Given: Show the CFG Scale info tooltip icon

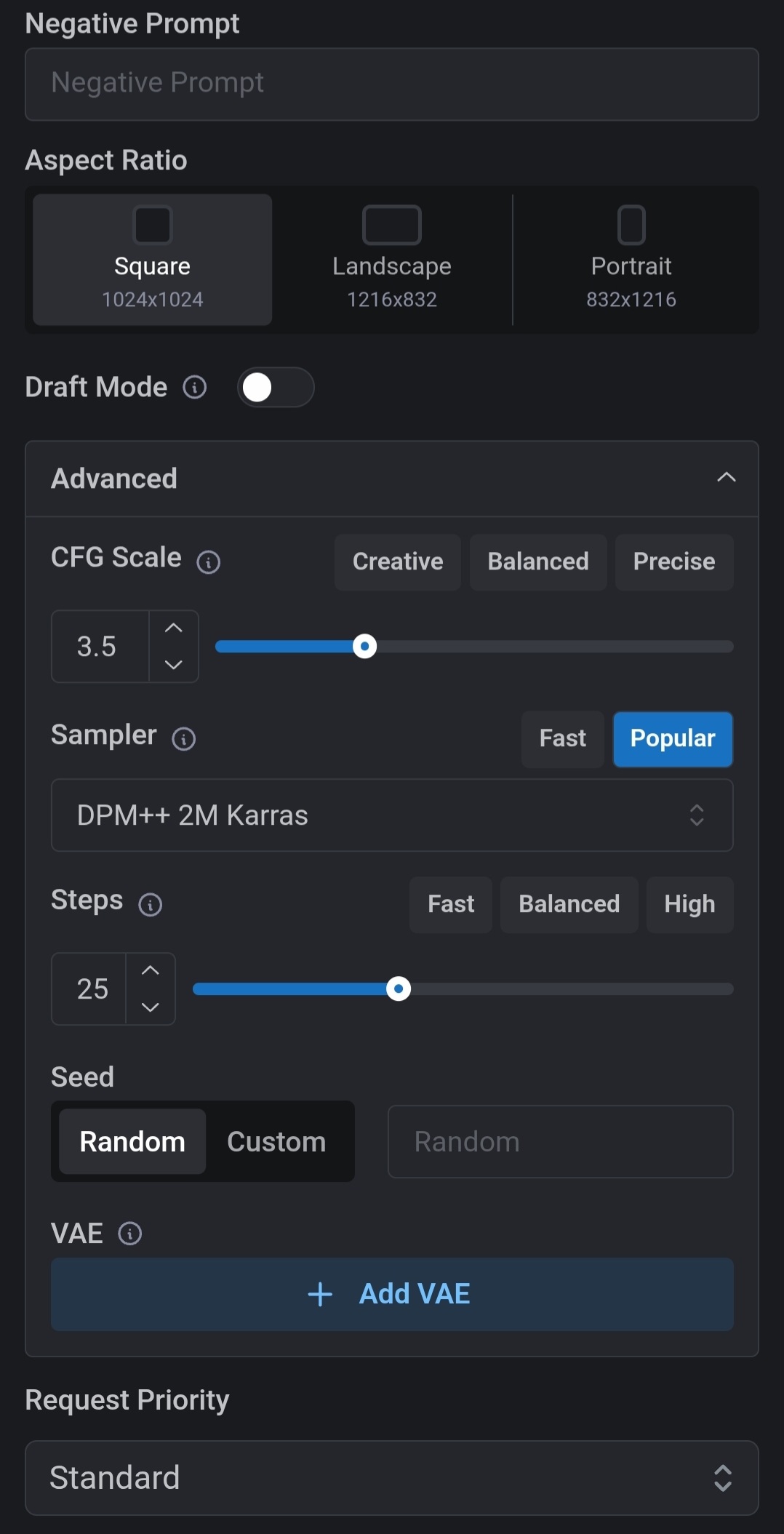Looking at the screenshot, I should pos(209,562).
